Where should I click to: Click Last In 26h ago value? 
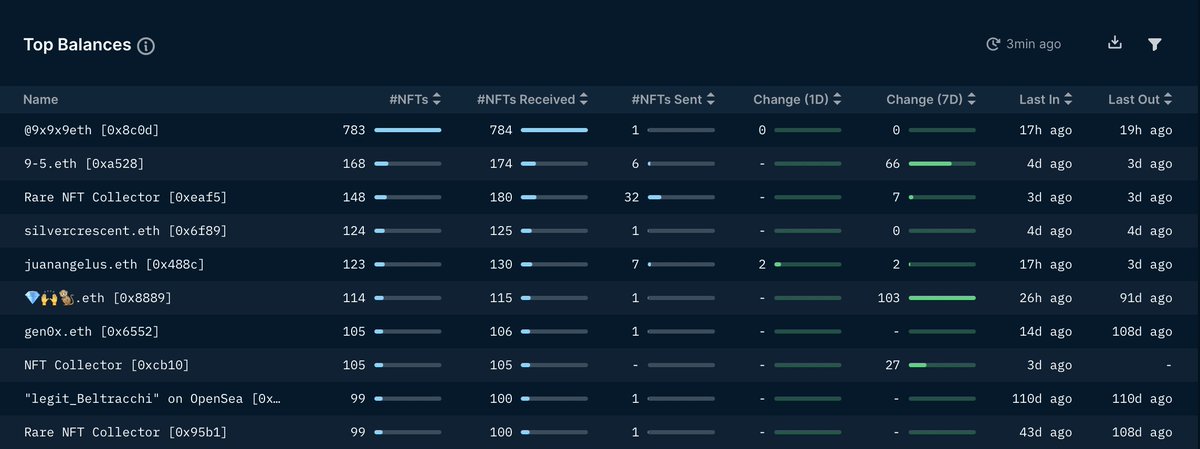pos(1046,298)
